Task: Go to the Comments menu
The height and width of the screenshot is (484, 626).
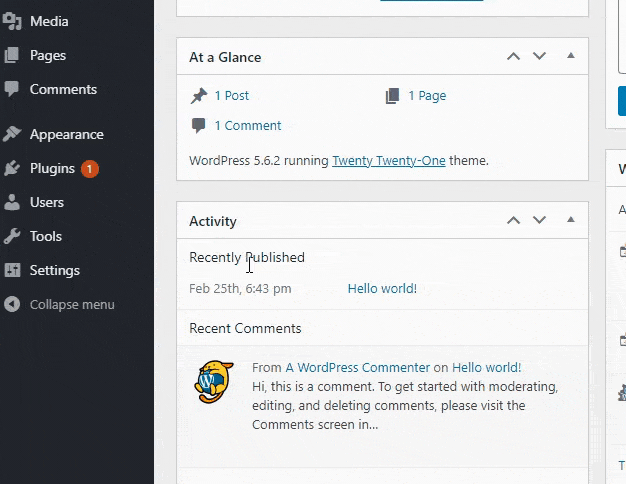Action: 63,89
